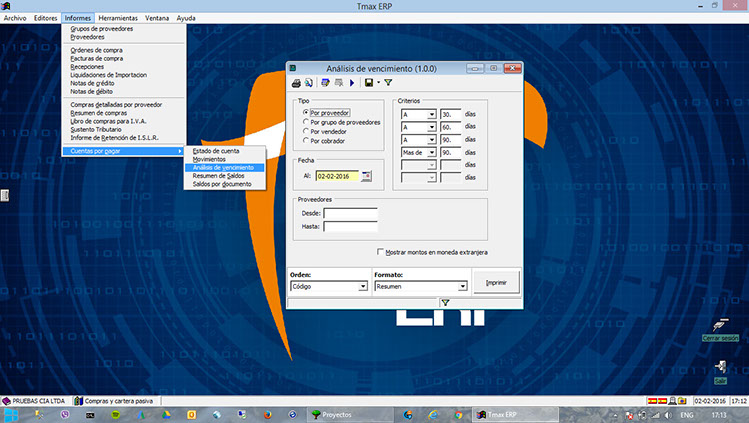Click the Imprimir button
The height and width of the screenshot is (423, 749).
pyautogui.click(x=496, y=282)
